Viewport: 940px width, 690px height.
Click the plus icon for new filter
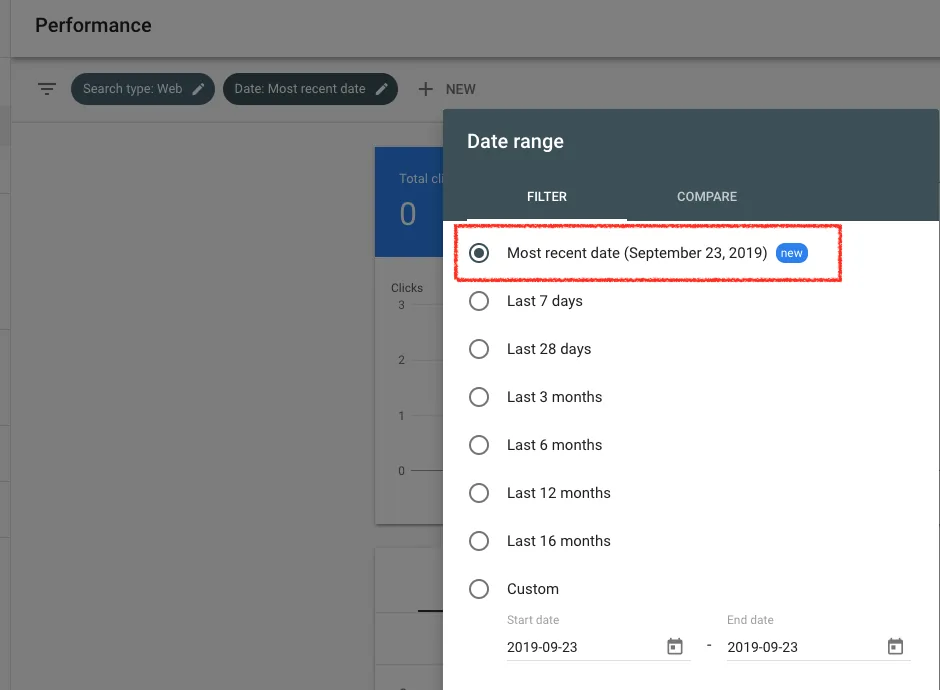coord(426,89)
